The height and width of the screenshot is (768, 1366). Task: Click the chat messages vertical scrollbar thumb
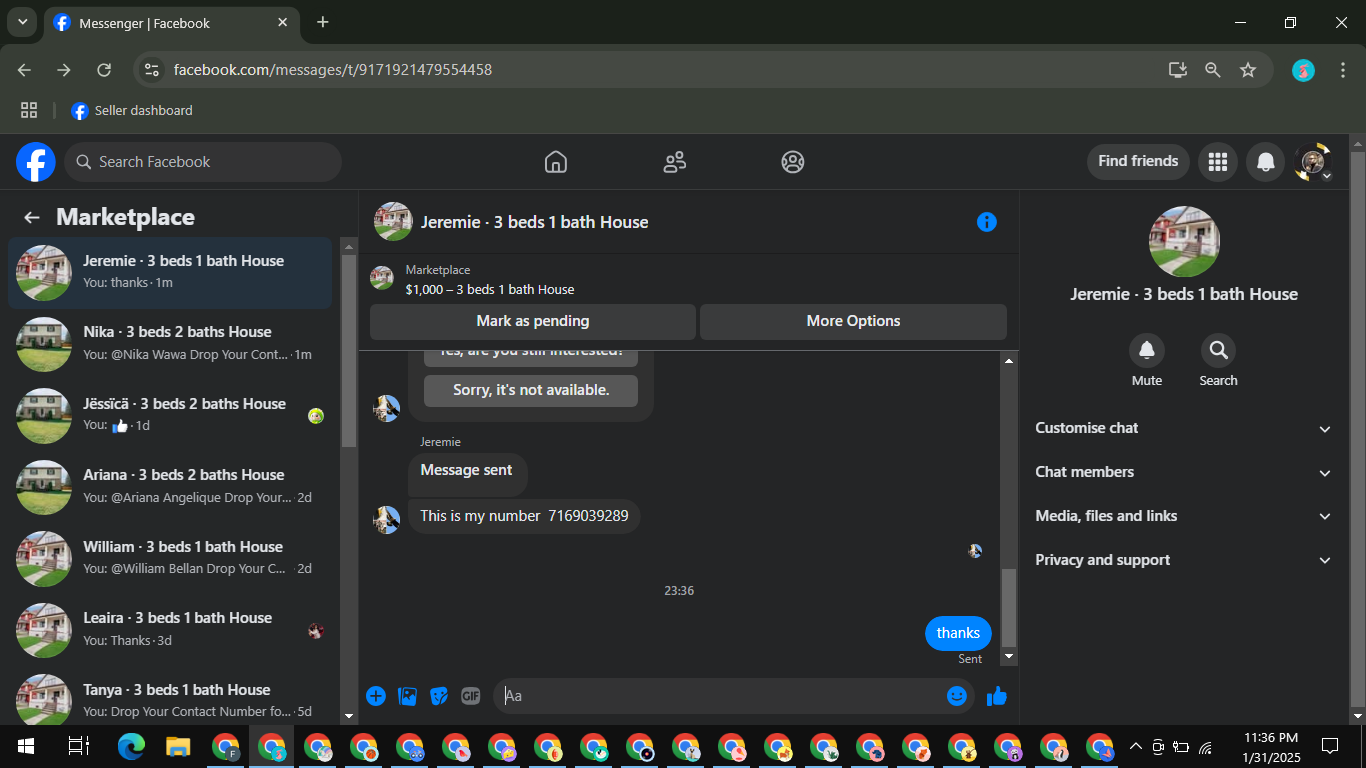[1009, 608]
